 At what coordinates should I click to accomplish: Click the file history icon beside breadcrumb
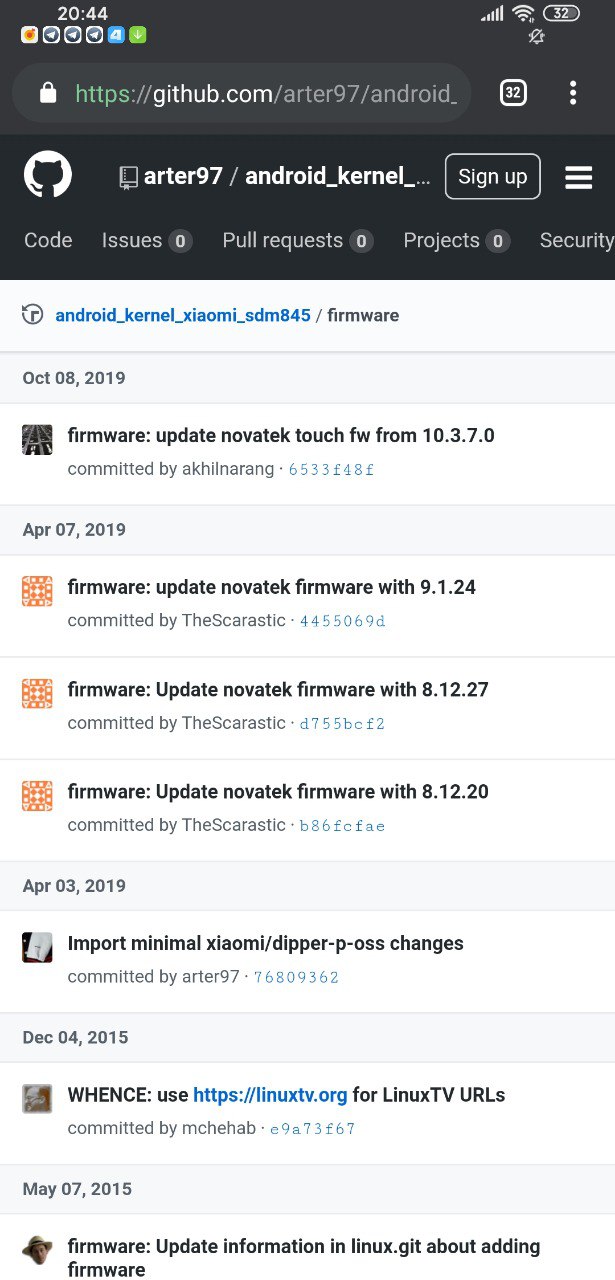(33, 314)
